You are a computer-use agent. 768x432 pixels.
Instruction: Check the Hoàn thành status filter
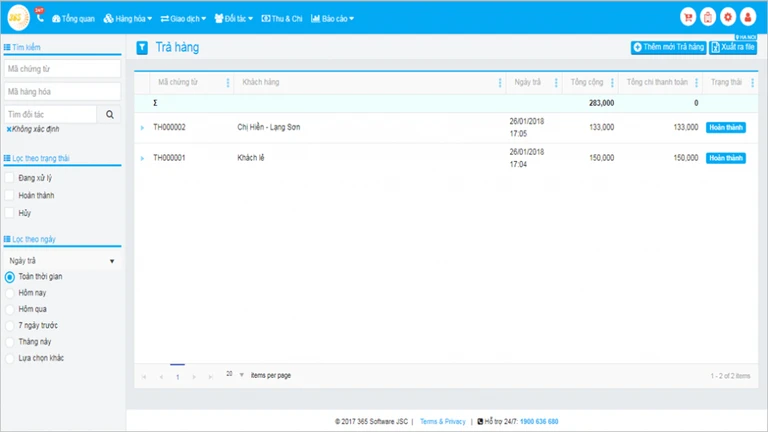(9, 195)
